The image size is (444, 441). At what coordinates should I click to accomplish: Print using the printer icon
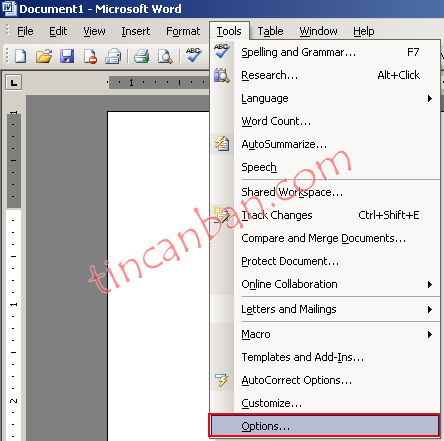point(142,56)
